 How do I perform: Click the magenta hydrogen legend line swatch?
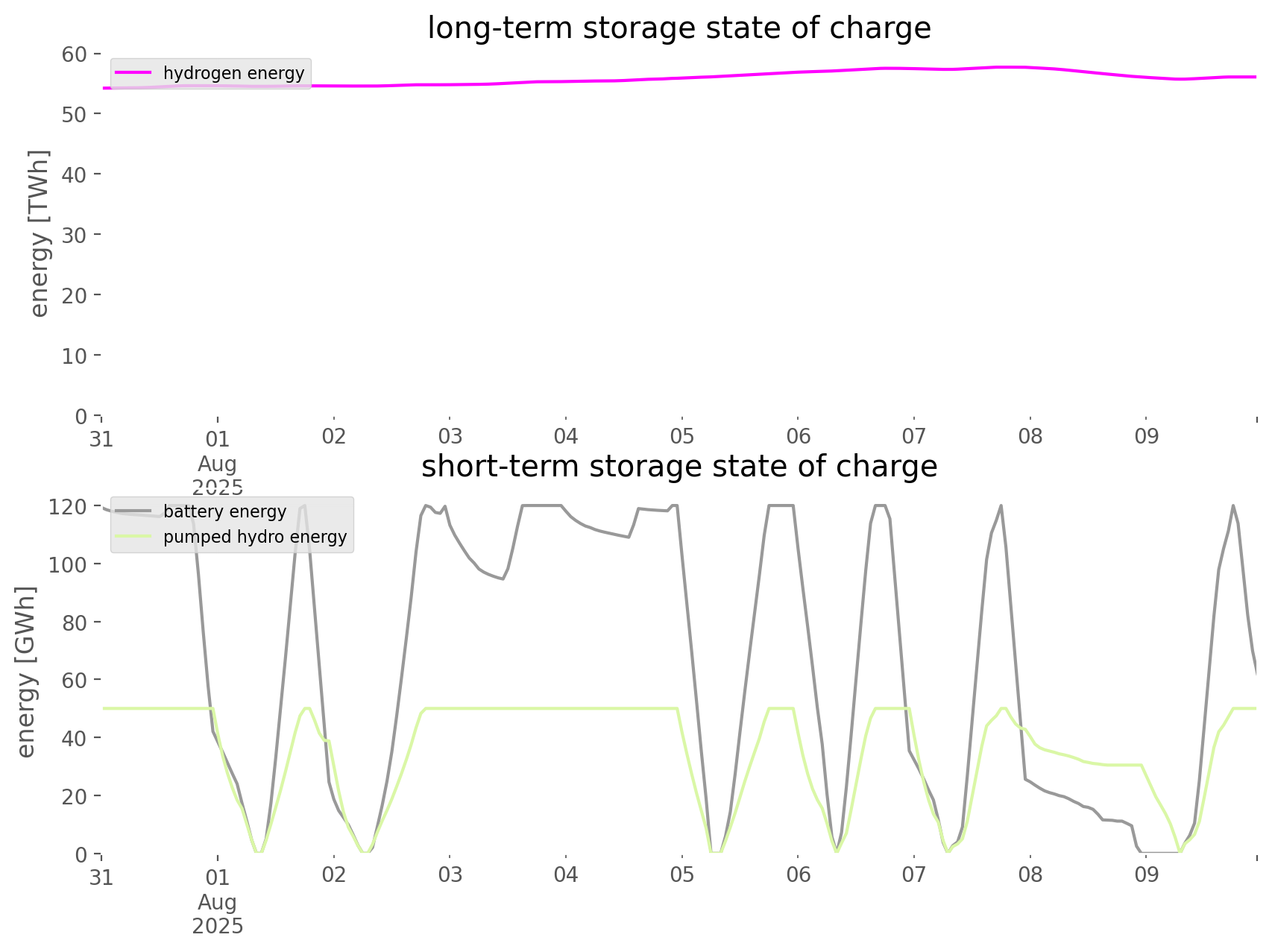click(x=133, y=73)
